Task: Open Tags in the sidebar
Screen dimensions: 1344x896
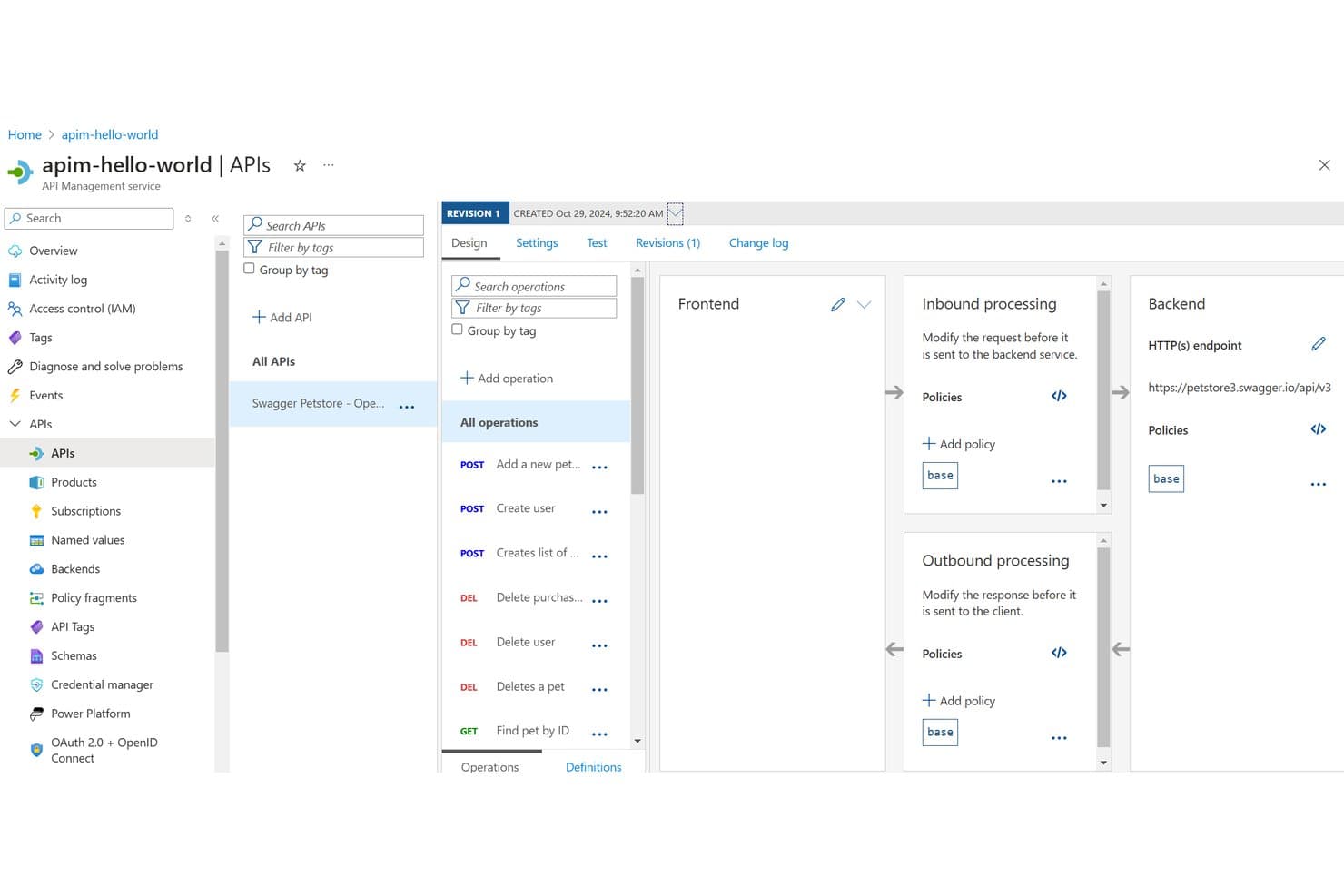Action: point(41,338)
